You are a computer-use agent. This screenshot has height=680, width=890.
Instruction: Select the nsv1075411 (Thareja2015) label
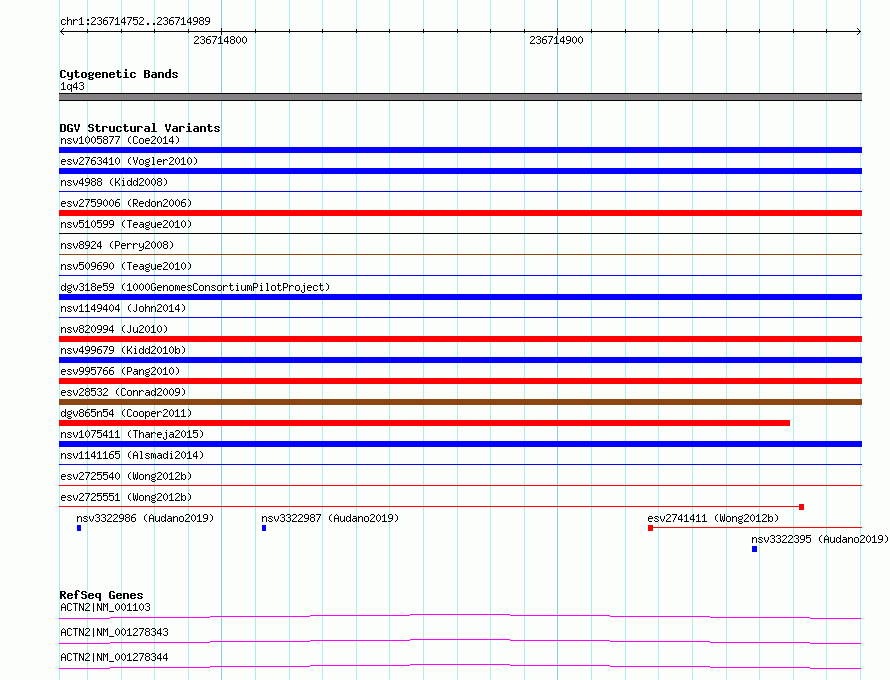(132, 434)
